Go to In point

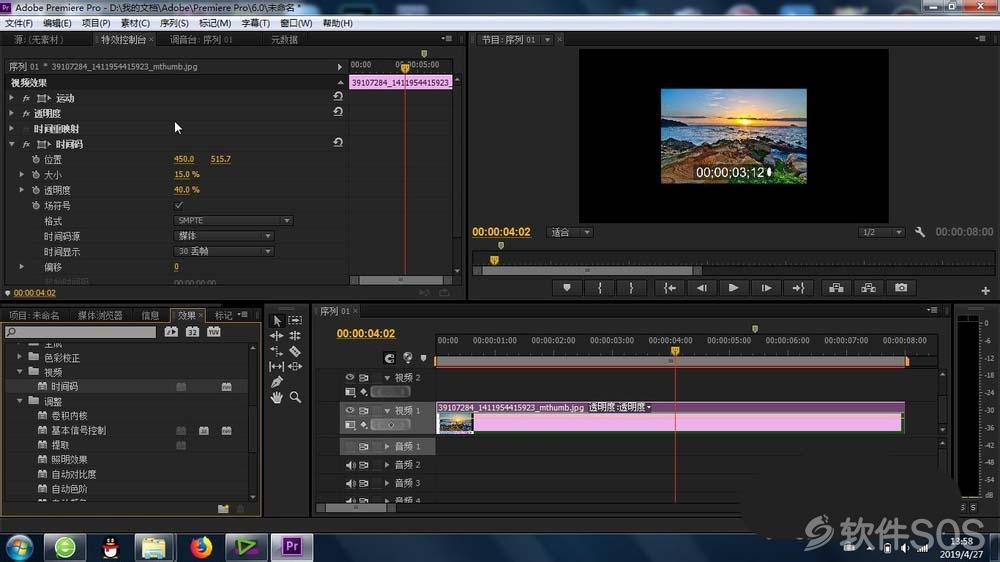coord(670,288)
